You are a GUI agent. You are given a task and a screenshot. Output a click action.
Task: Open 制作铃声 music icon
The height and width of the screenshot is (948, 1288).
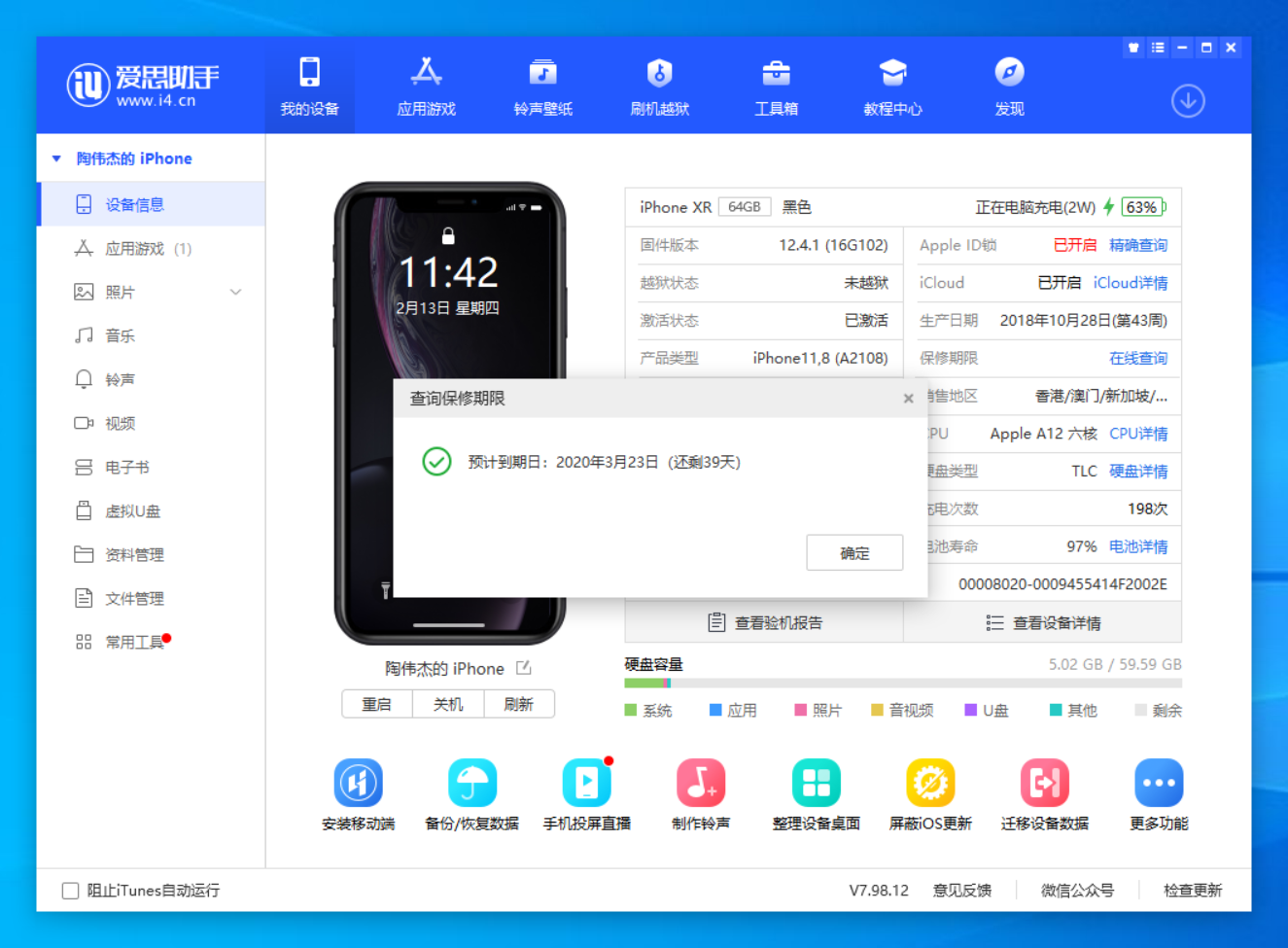(701, 783)
